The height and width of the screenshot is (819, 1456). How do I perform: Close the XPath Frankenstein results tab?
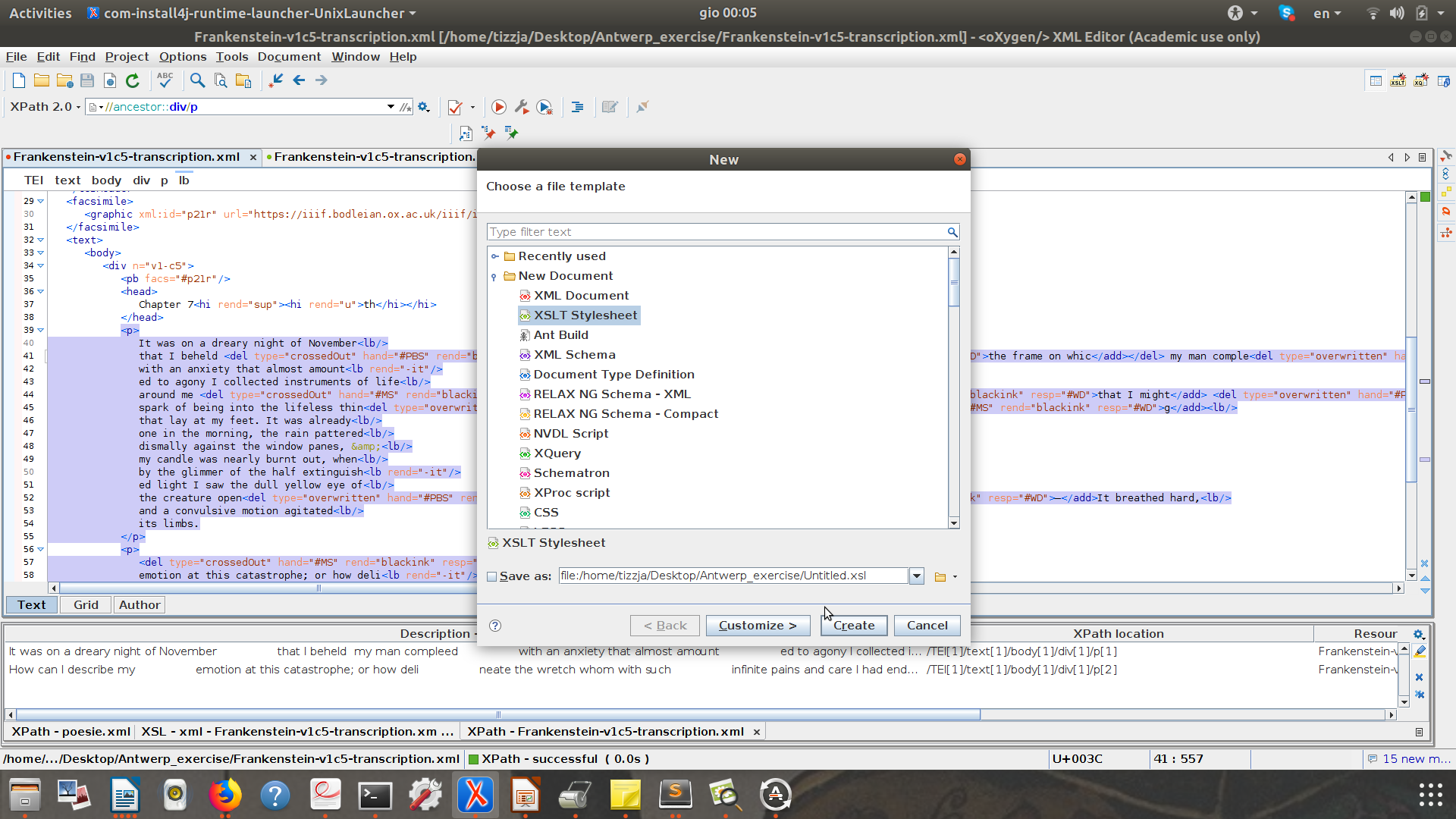click(756, 732)
